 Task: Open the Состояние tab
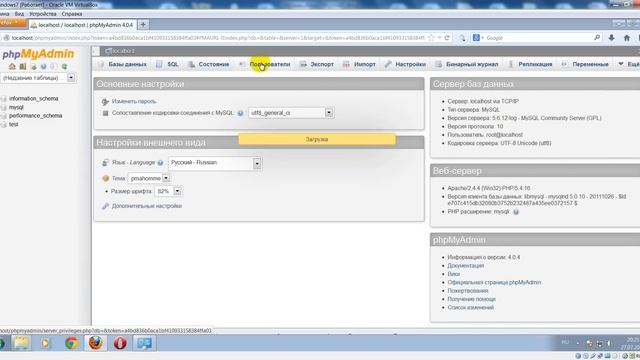[x=209, y=64]
